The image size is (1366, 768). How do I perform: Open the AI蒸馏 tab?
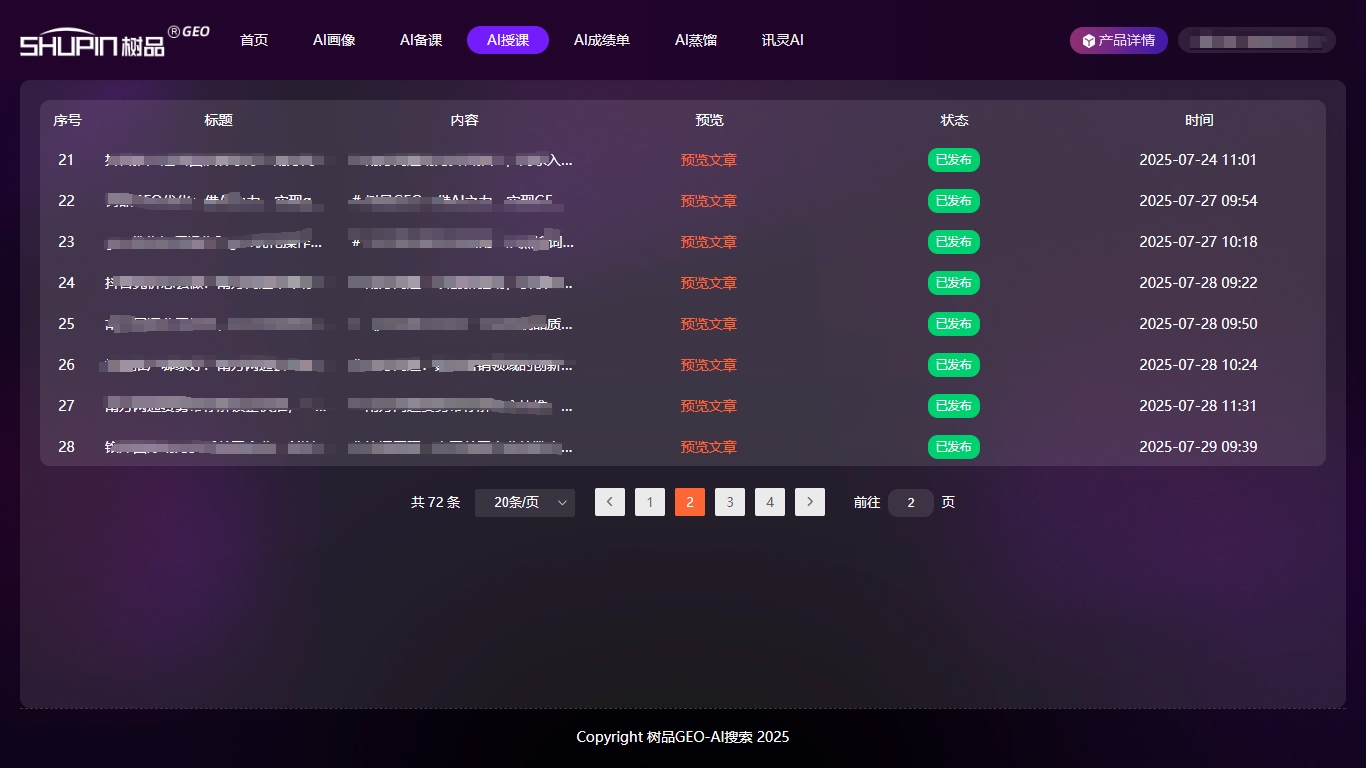coord(696,40)
